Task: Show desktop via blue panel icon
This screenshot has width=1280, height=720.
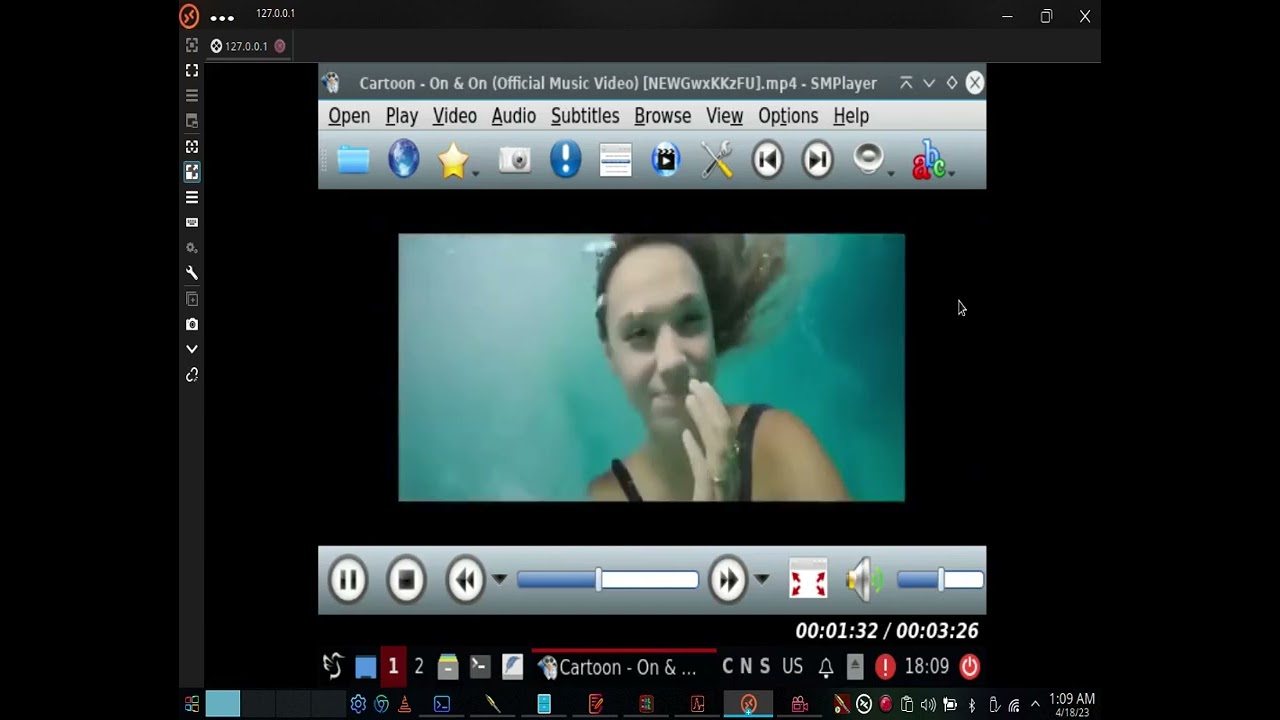Action: 366,667
